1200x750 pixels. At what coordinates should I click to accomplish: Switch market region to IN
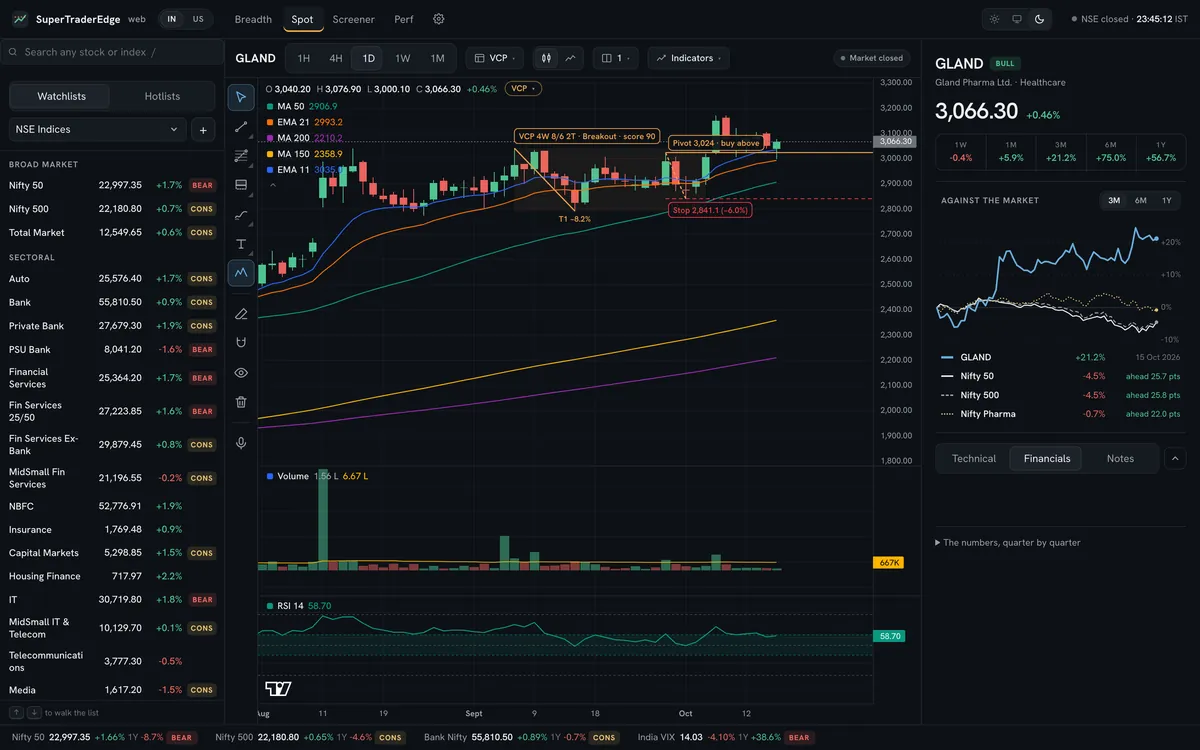(172, 19)
